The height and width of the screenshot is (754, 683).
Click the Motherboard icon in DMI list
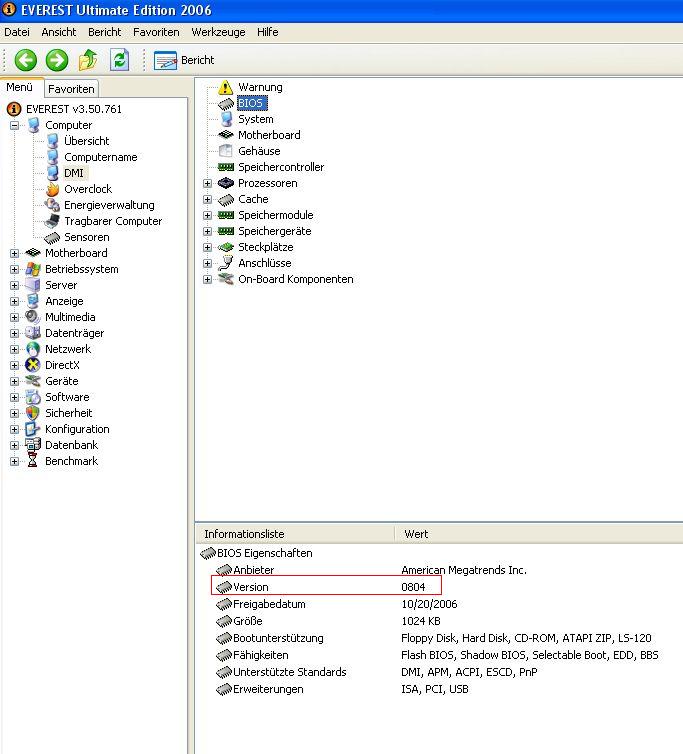[x=226, y=135]
